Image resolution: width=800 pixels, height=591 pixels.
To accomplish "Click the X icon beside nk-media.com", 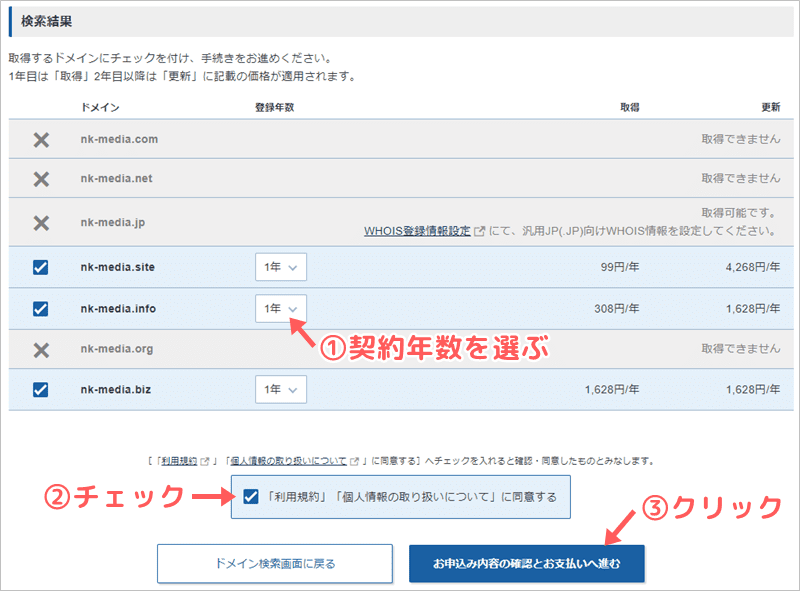I will coord(41,139).
